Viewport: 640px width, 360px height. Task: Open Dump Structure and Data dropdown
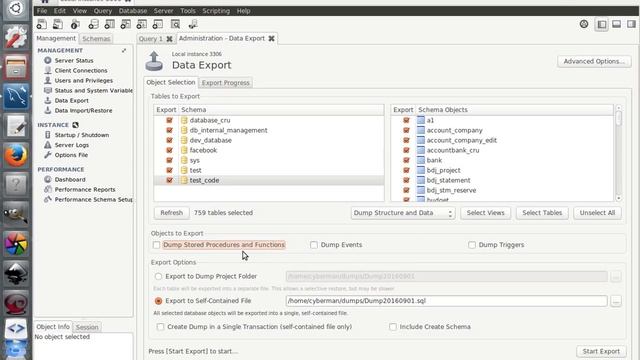coord(403,213)
